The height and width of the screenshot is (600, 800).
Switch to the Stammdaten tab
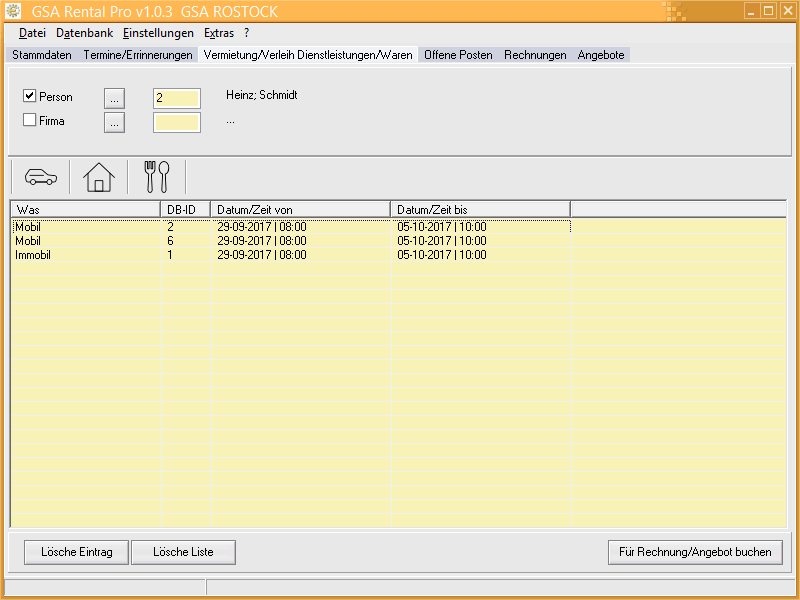(41, 55)
